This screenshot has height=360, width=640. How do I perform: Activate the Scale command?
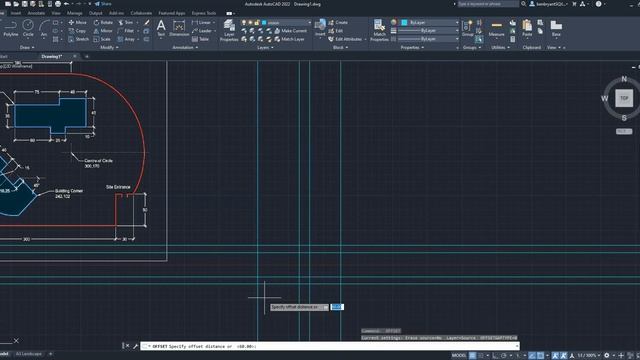tap(102, 39)
